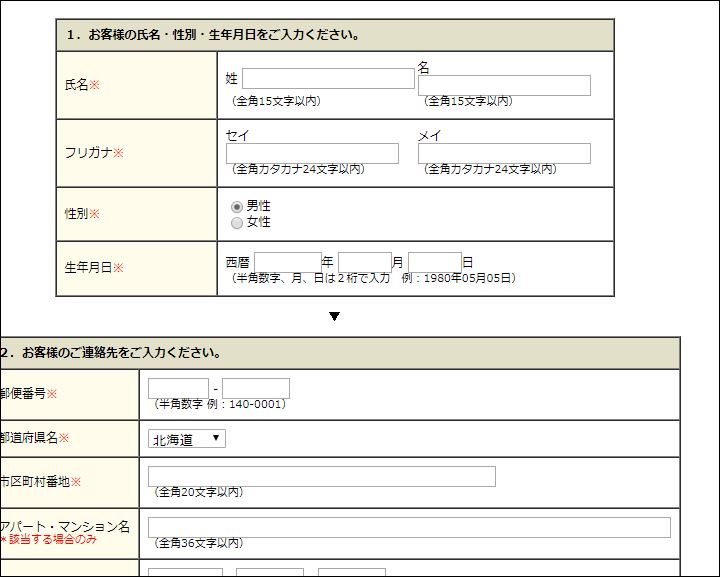The image size is (720, 577).
Task: Click the hint (全角36文字以内)
Action: click(199, 543)
